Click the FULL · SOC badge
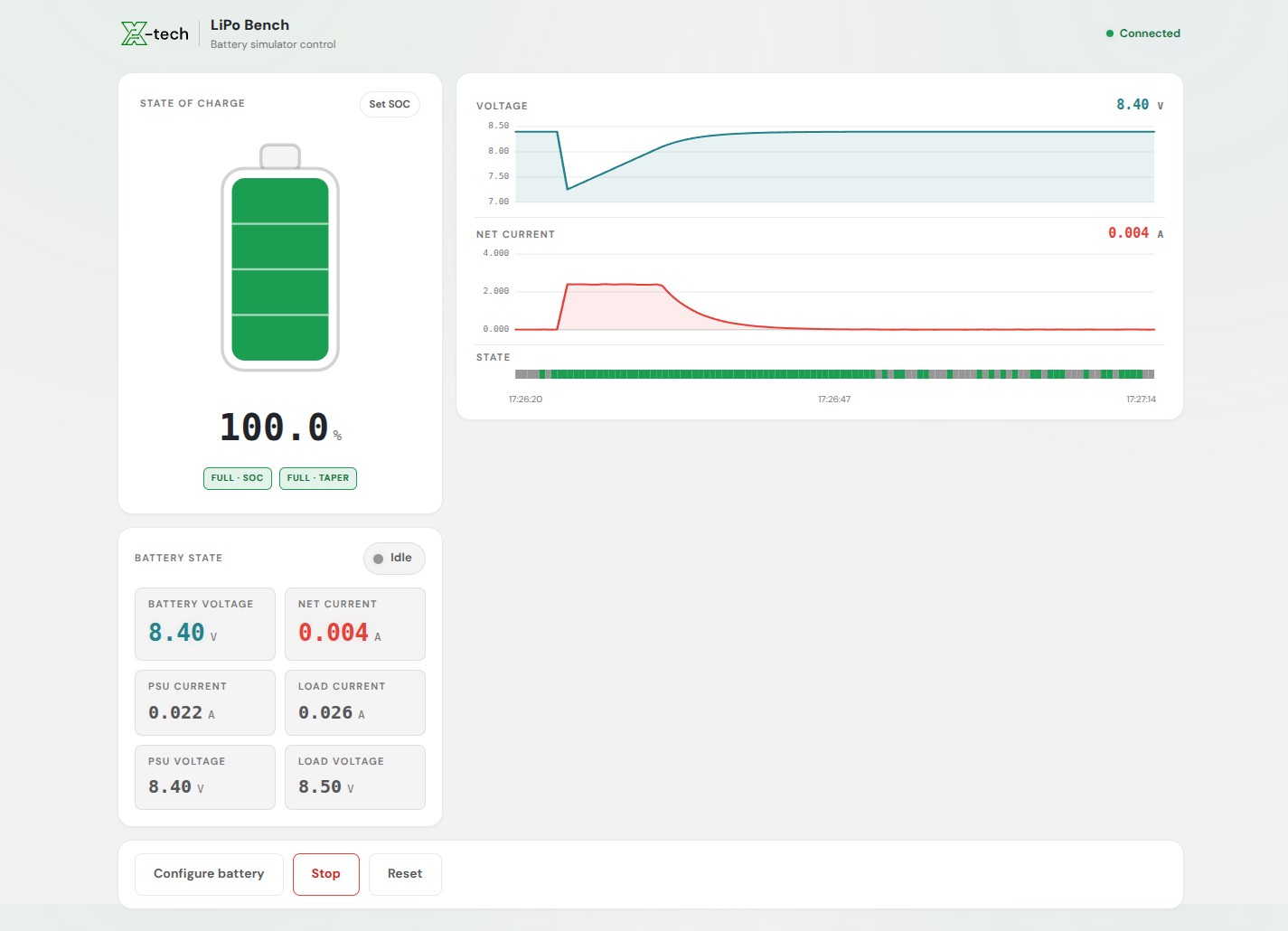Image resolution: width=1288 pixels, height=931 pixels. point(238,478)
